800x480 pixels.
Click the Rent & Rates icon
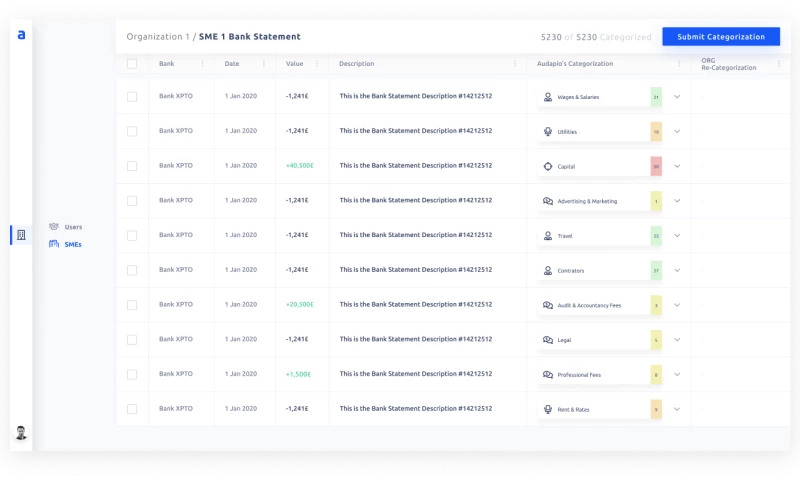pyautogui.click(x=547, y=409)
